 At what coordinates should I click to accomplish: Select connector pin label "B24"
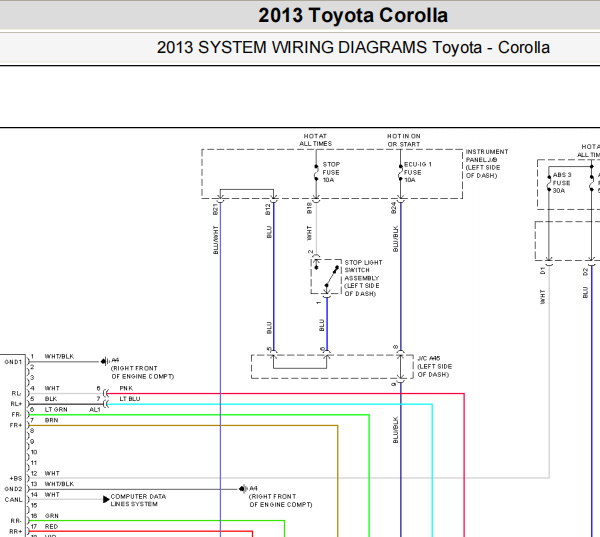click(x=394, y=208)
